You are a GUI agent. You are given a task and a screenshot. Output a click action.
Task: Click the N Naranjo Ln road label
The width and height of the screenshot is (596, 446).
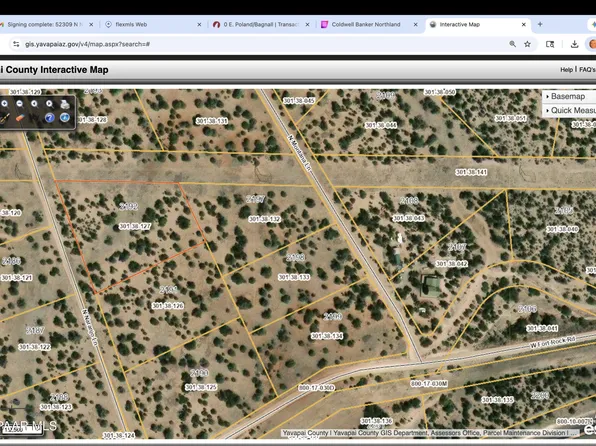pyautogui.click(x=90, y=327)
